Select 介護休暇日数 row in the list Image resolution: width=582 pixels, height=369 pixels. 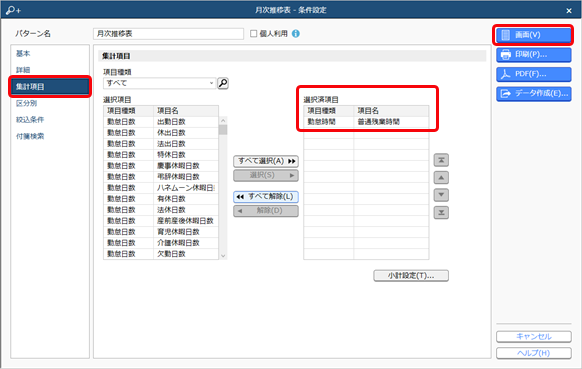click(161, 243)
